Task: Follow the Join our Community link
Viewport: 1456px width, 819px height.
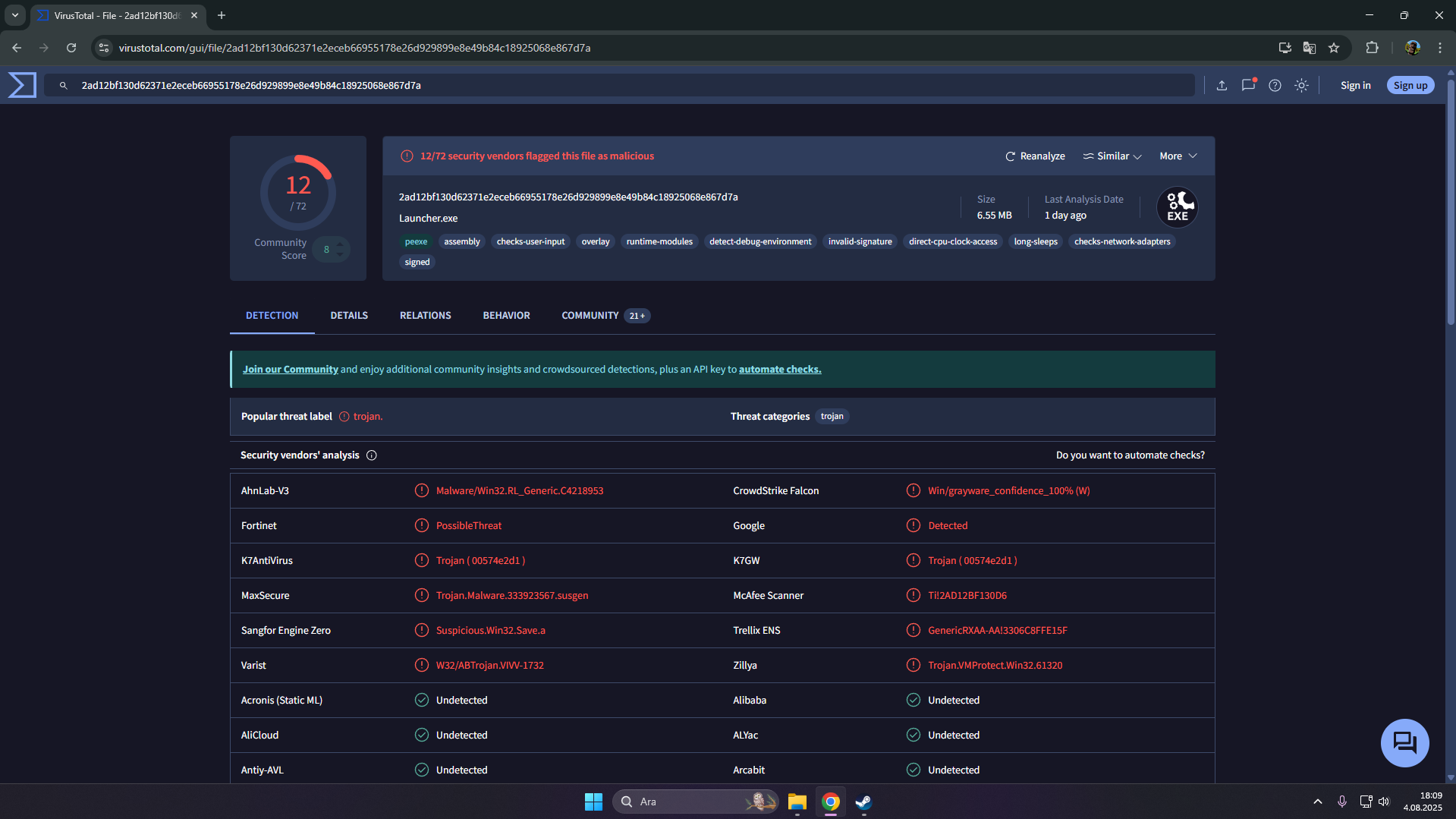Action: tap(291, 370)
